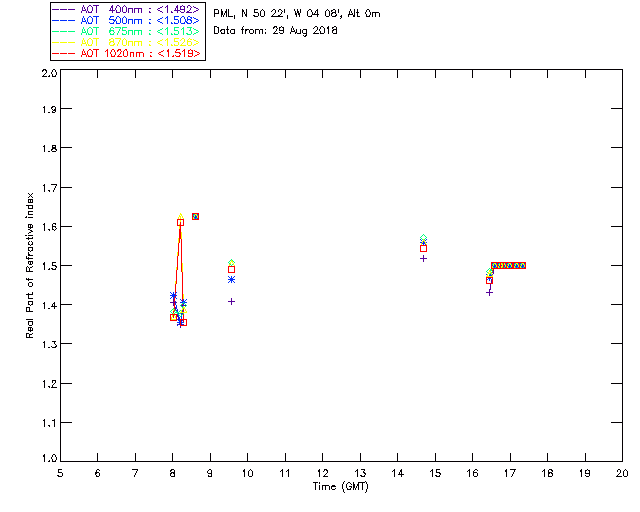The height and width of the screenshot is (512, 640).
Task: Select the green dashed line sample in legend
Action: [x=64, y=31]
